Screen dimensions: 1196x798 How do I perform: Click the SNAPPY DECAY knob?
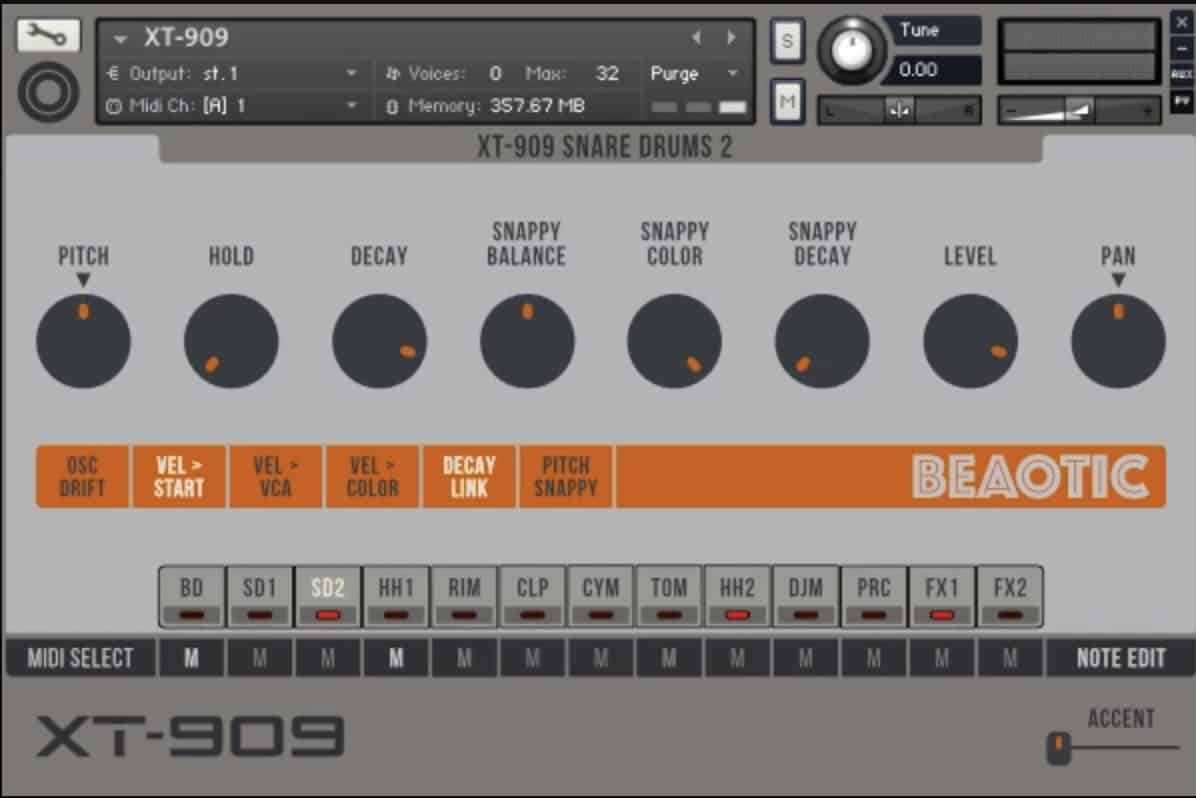pyautogui.click(x=822, y=341)
